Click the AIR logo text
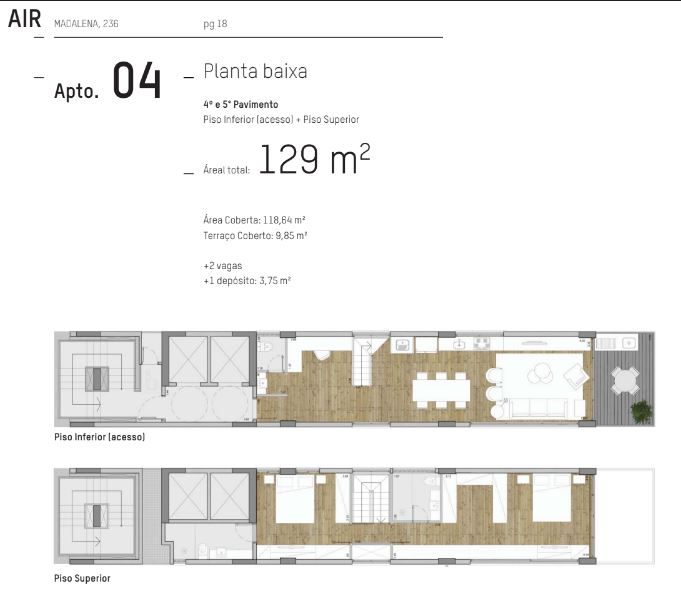 coord(24,21)
